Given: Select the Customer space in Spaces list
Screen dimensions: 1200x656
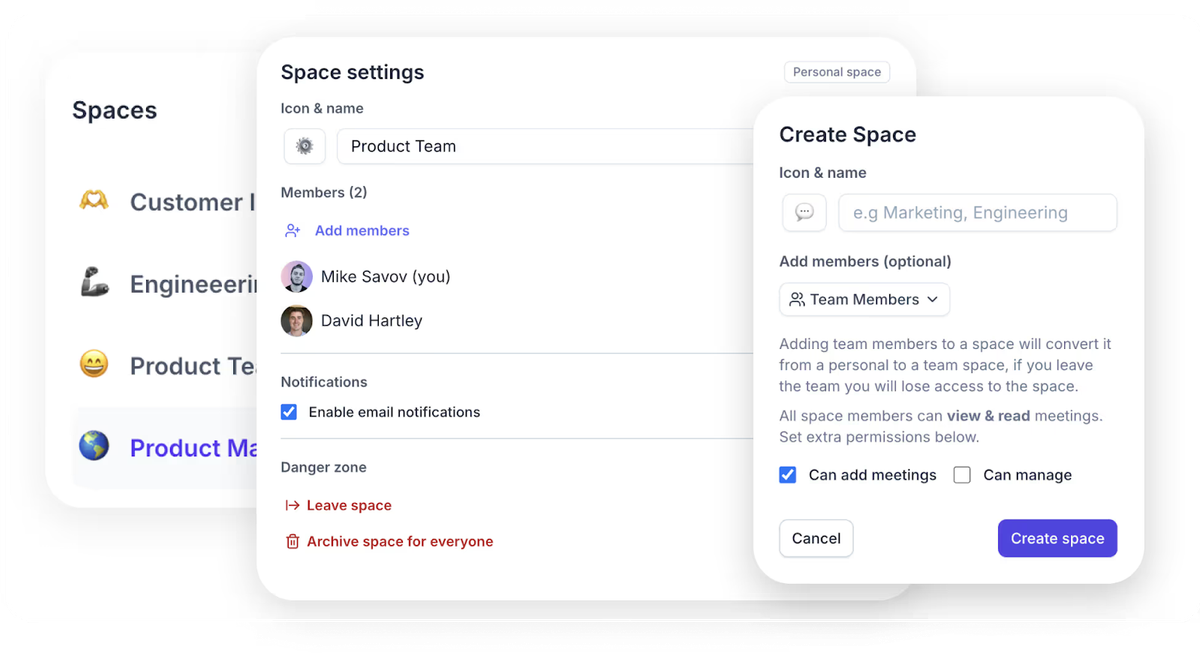Looking at the screenshot, I should 165,202.
